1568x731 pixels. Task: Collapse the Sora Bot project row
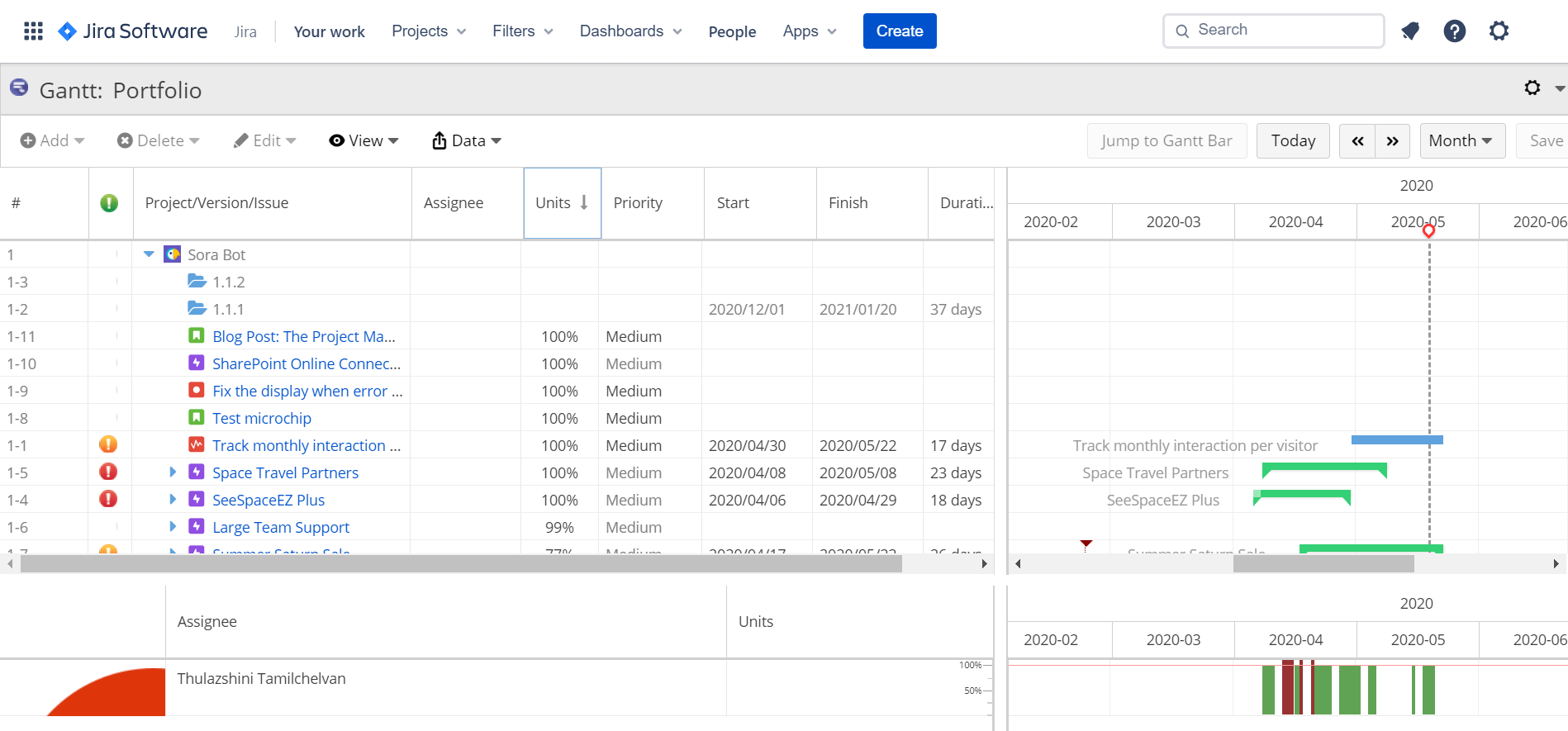(x=149, y=254)
